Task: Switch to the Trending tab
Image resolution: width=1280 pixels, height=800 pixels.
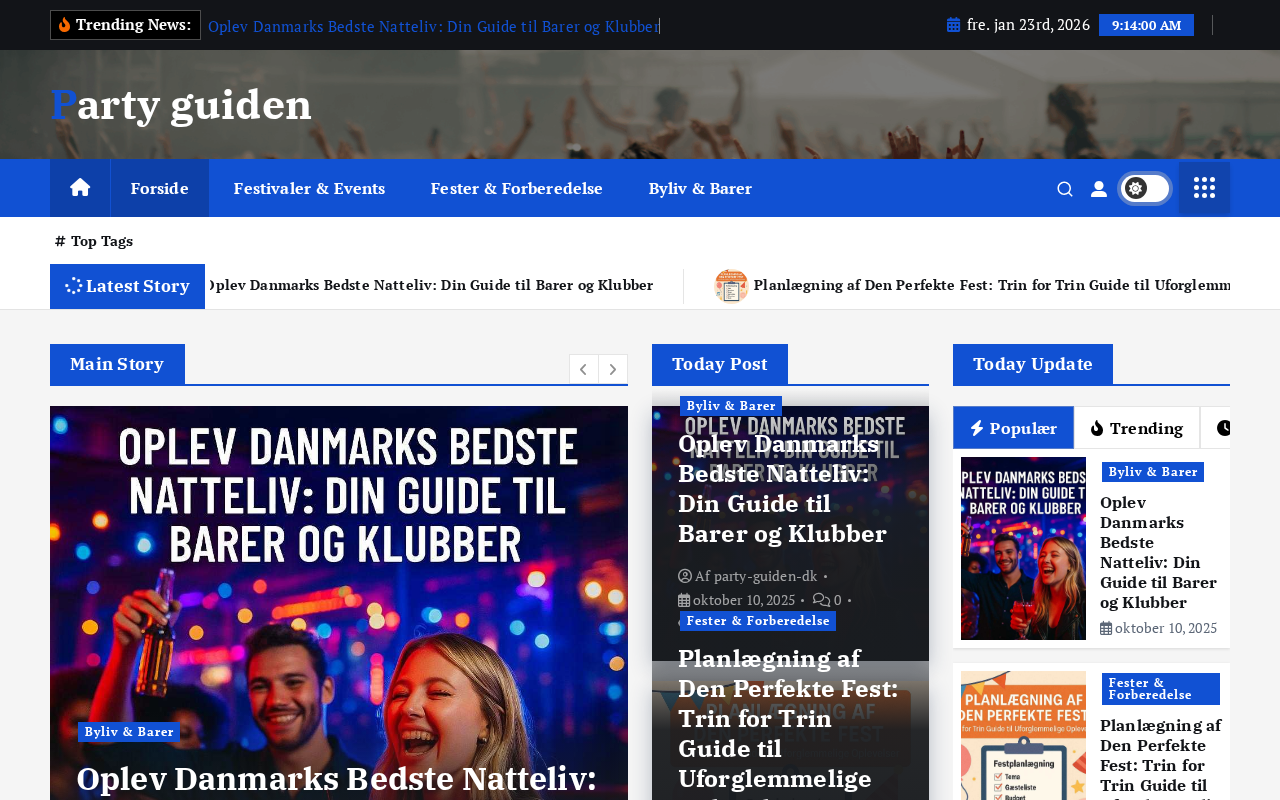Action: (1137, 428)
